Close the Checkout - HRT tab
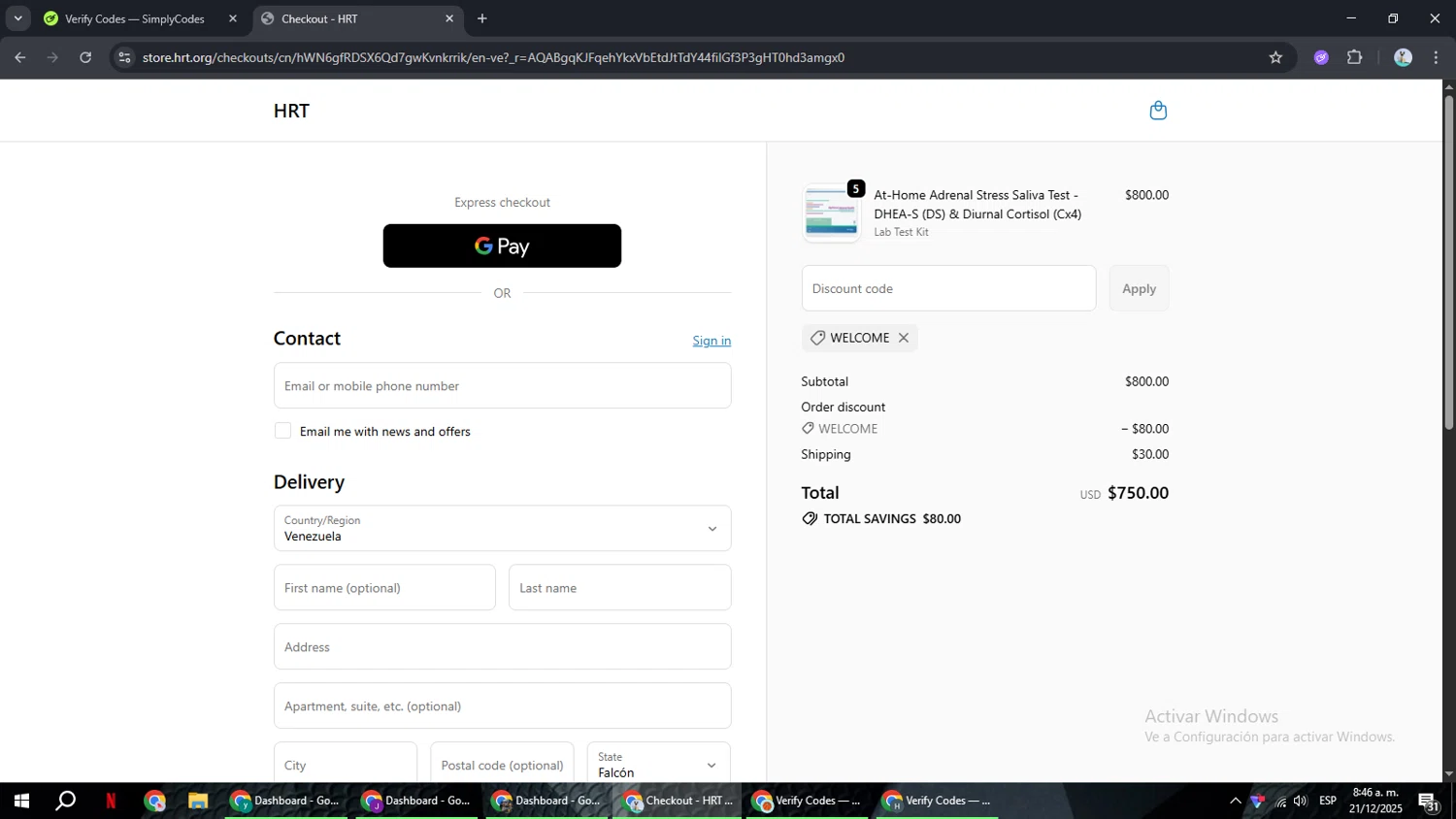The image size is (1456, 819). pos(449,18)
